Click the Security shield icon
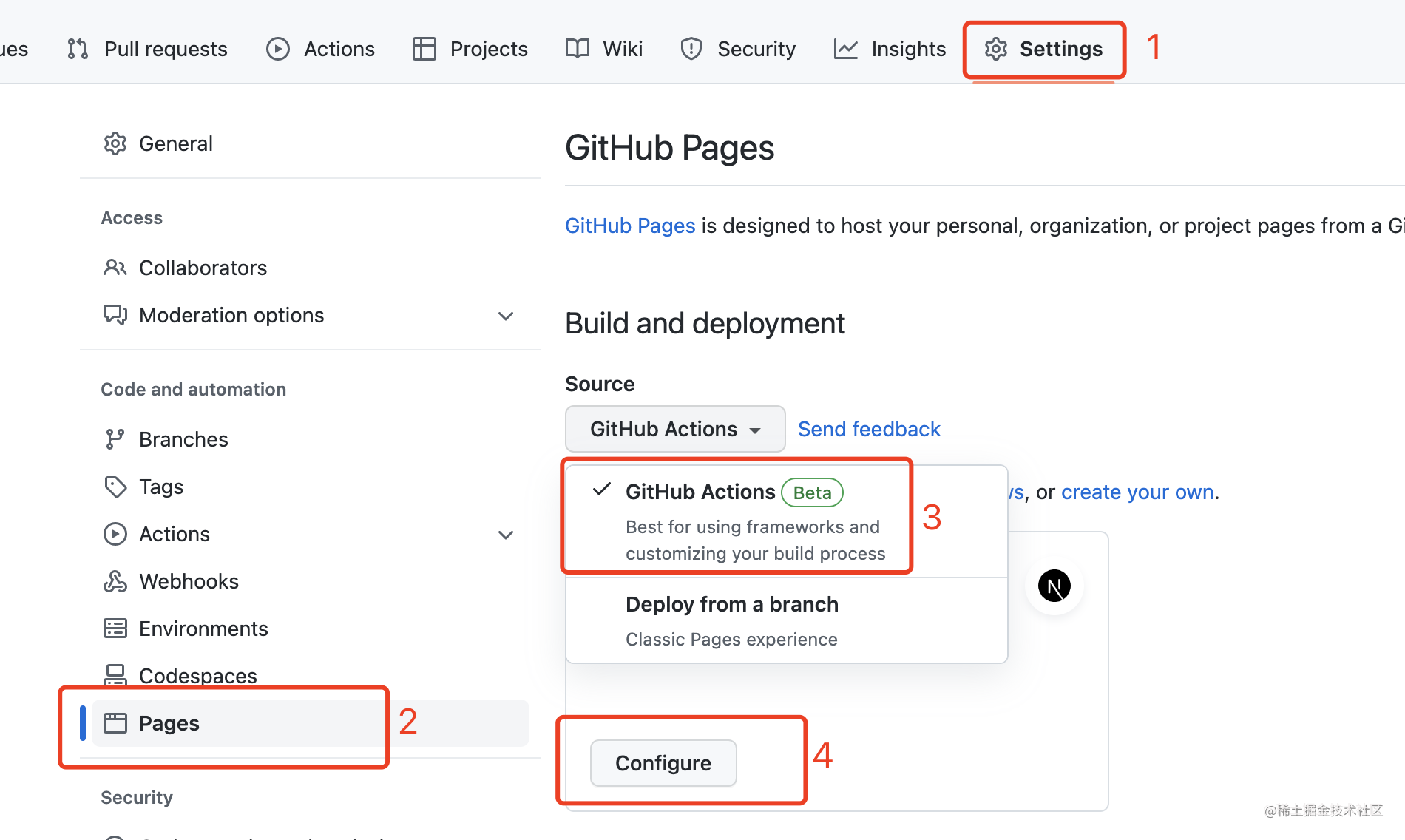The image size is (1405, 840). click(x=691, y=49)
